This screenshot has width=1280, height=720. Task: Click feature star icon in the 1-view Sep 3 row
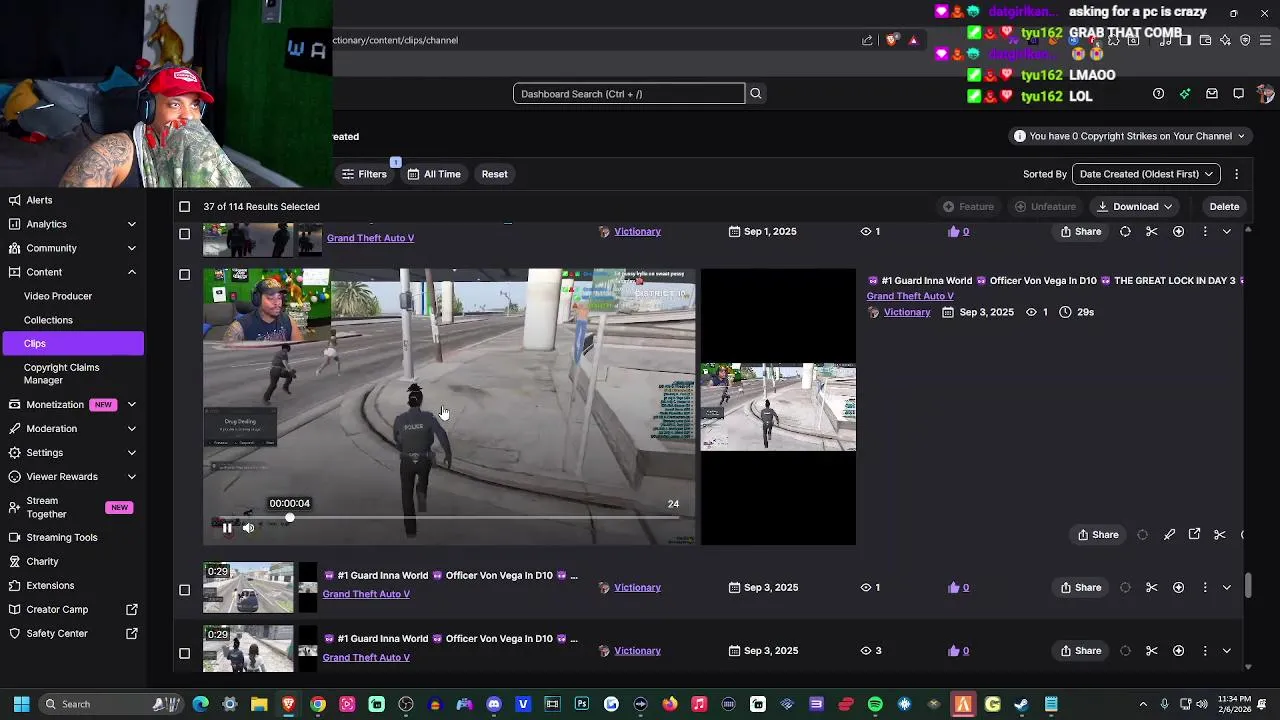[x=1178, y=588]
